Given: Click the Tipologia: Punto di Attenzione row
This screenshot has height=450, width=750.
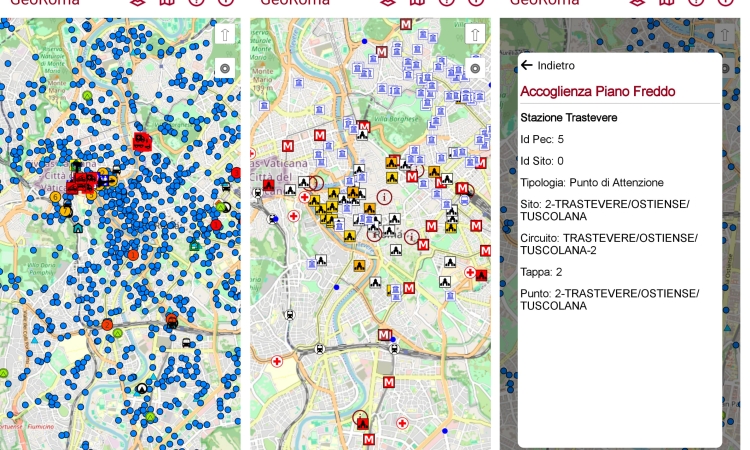Looking at the screenshot, I should pos(592,182).
